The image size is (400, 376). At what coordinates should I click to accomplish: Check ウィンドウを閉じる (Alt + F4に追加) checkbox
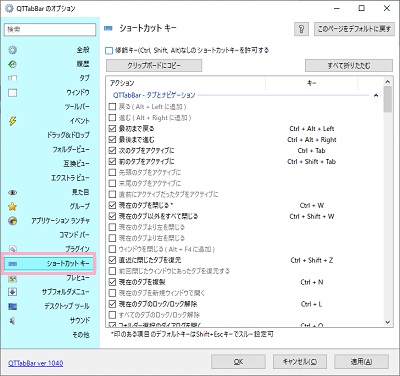pos(112,249)
